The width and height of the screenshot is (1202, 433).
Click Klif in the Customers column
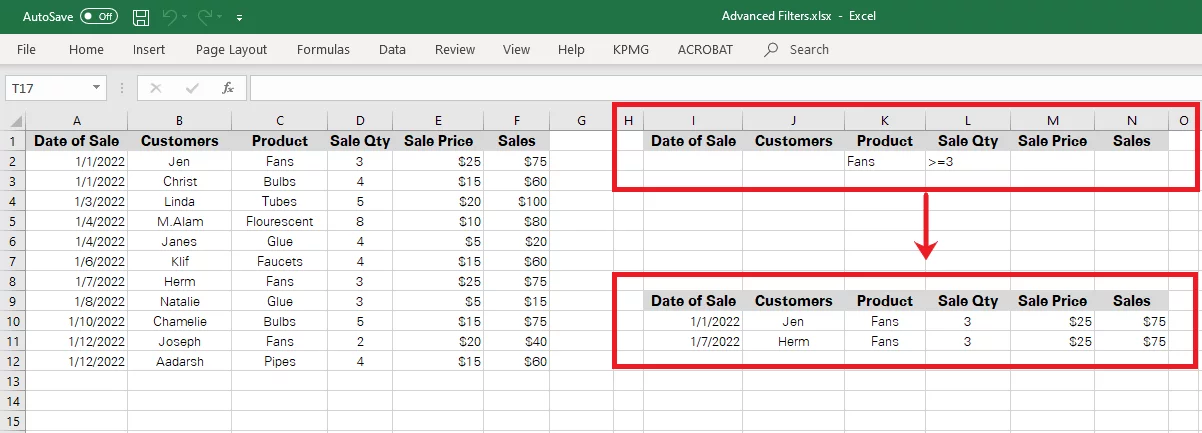pos(179,261)
